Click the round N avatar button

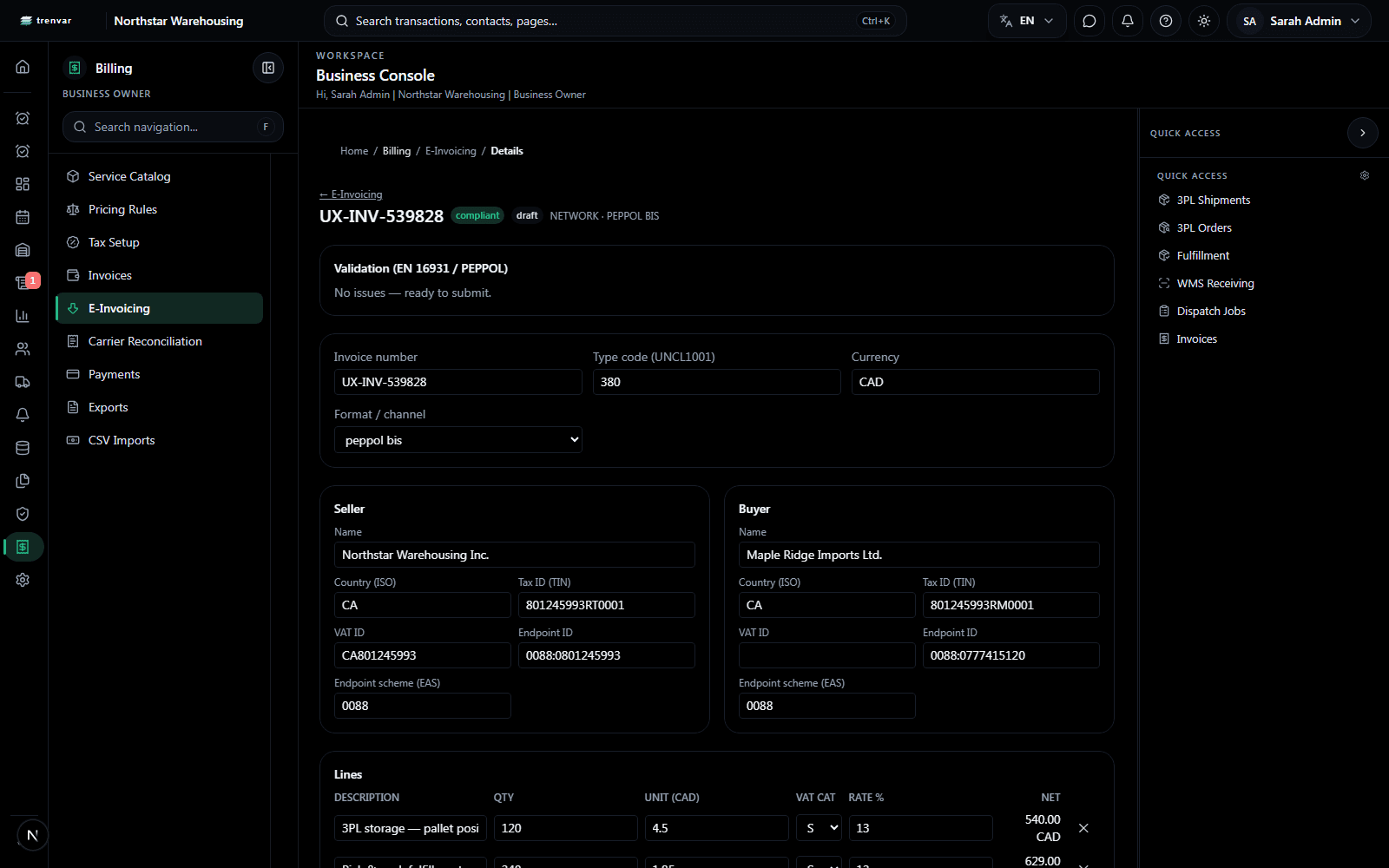click(32, 835)
